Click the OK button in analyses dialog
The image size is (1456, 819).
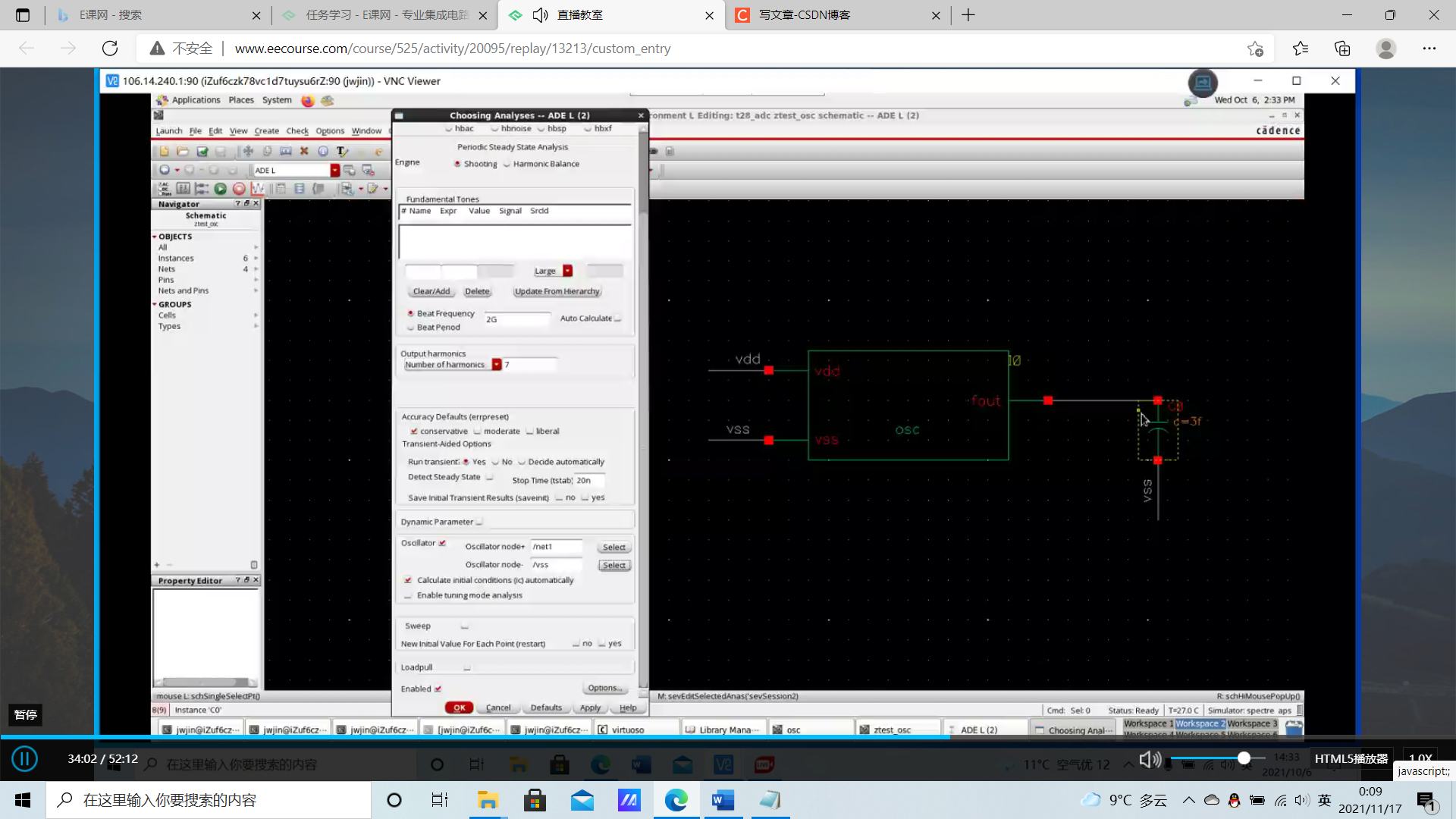459,708
